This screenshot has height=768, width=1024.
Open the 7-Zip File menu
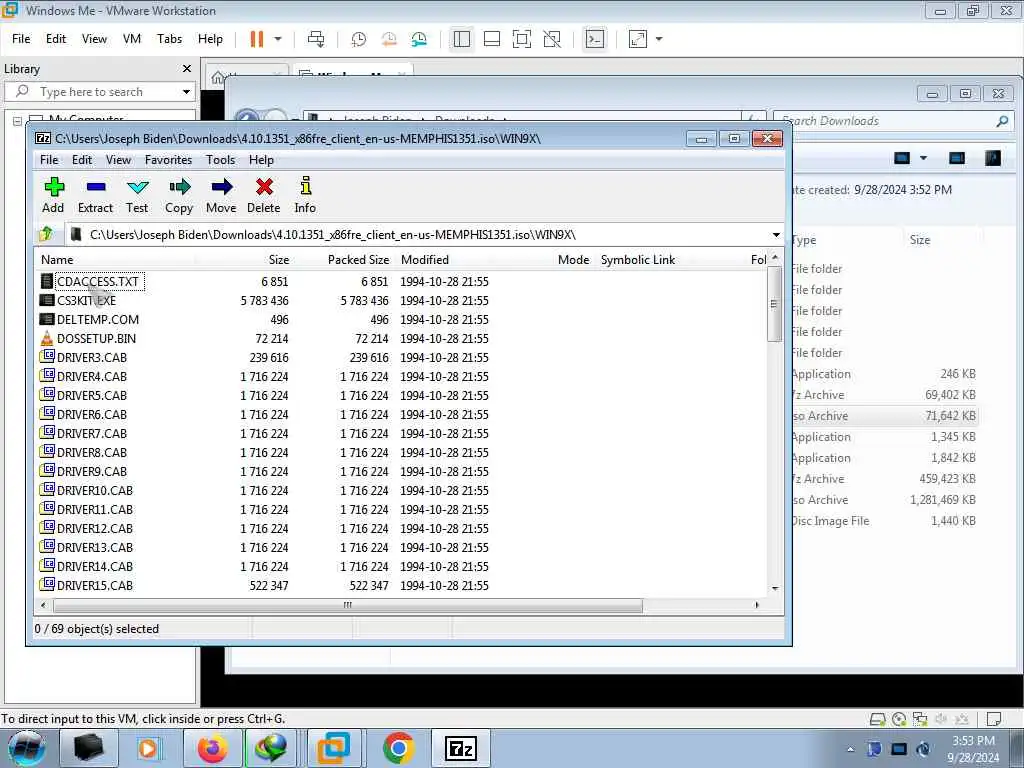click(x=49, y=160)
